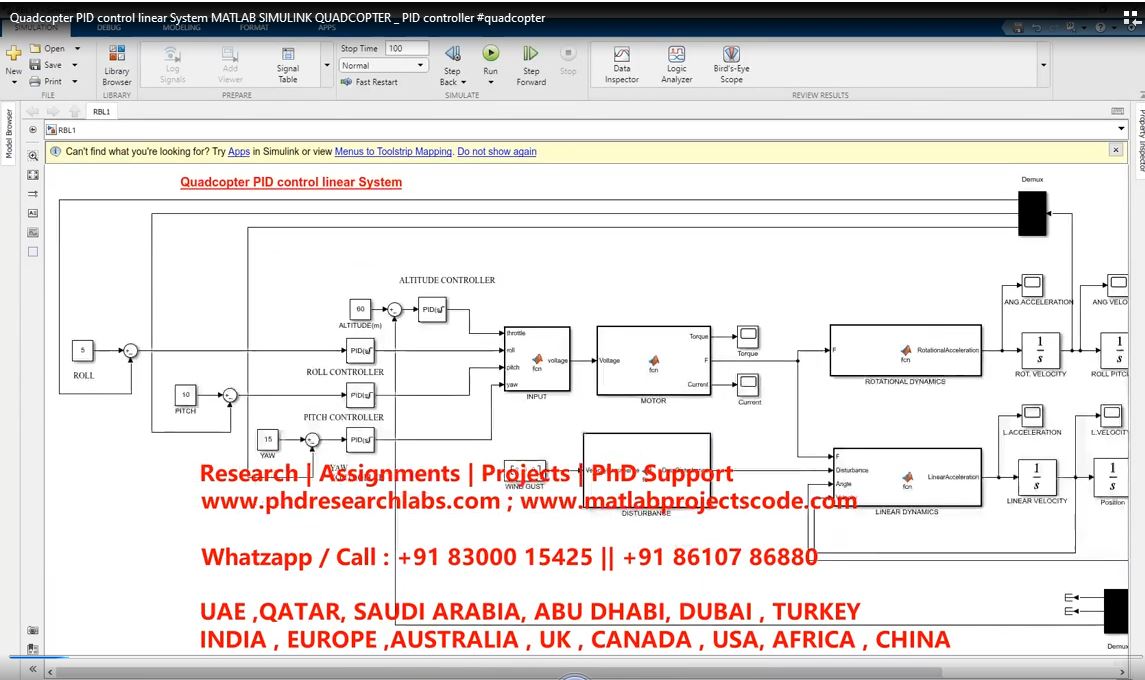Image resolution: width=1145 pixels, height=680 pixels.
Task: Switch to the Format tab
Action: pos(254,28)
